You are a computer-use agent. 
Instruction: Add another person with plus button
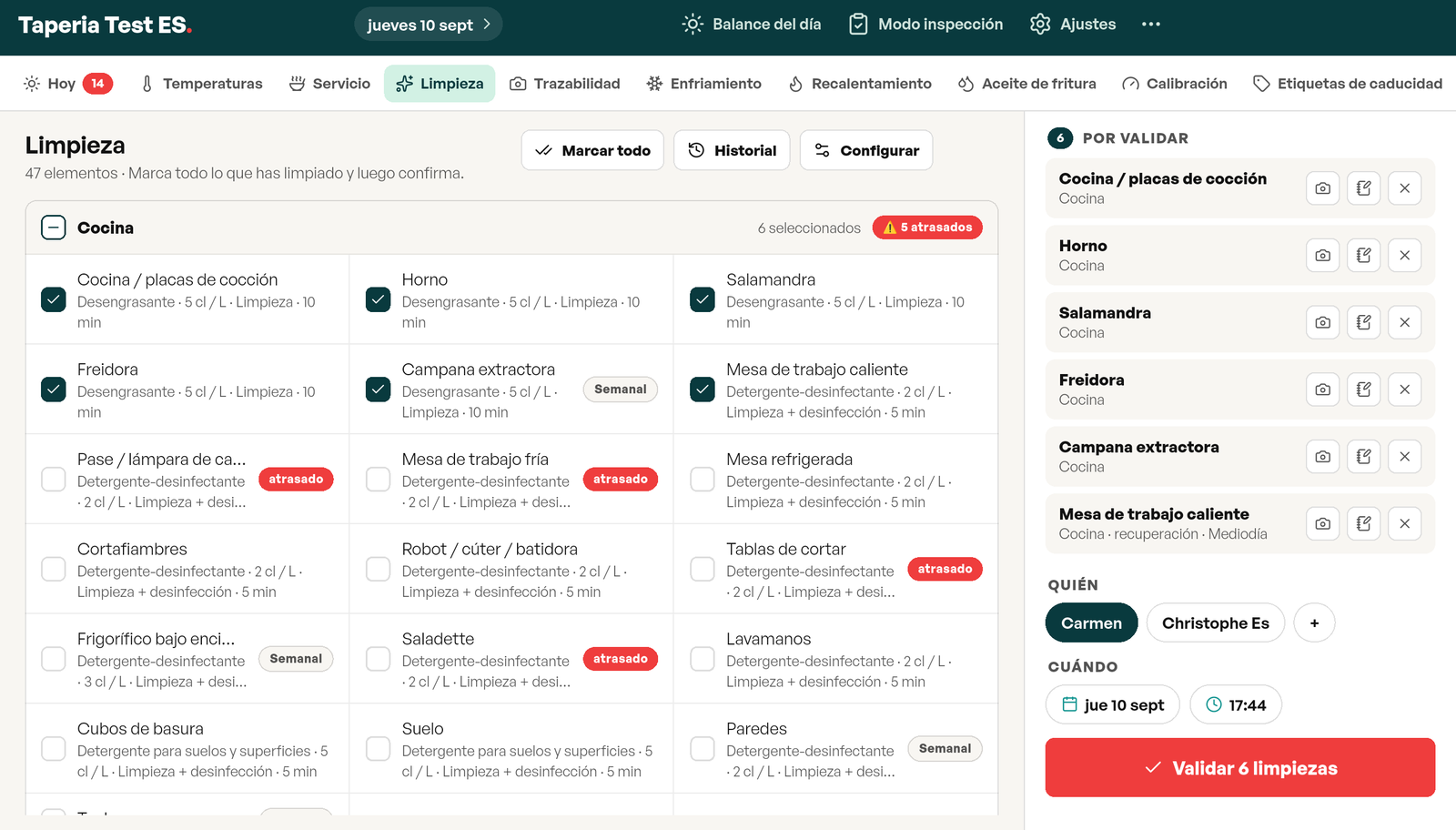coord(1314,623)
